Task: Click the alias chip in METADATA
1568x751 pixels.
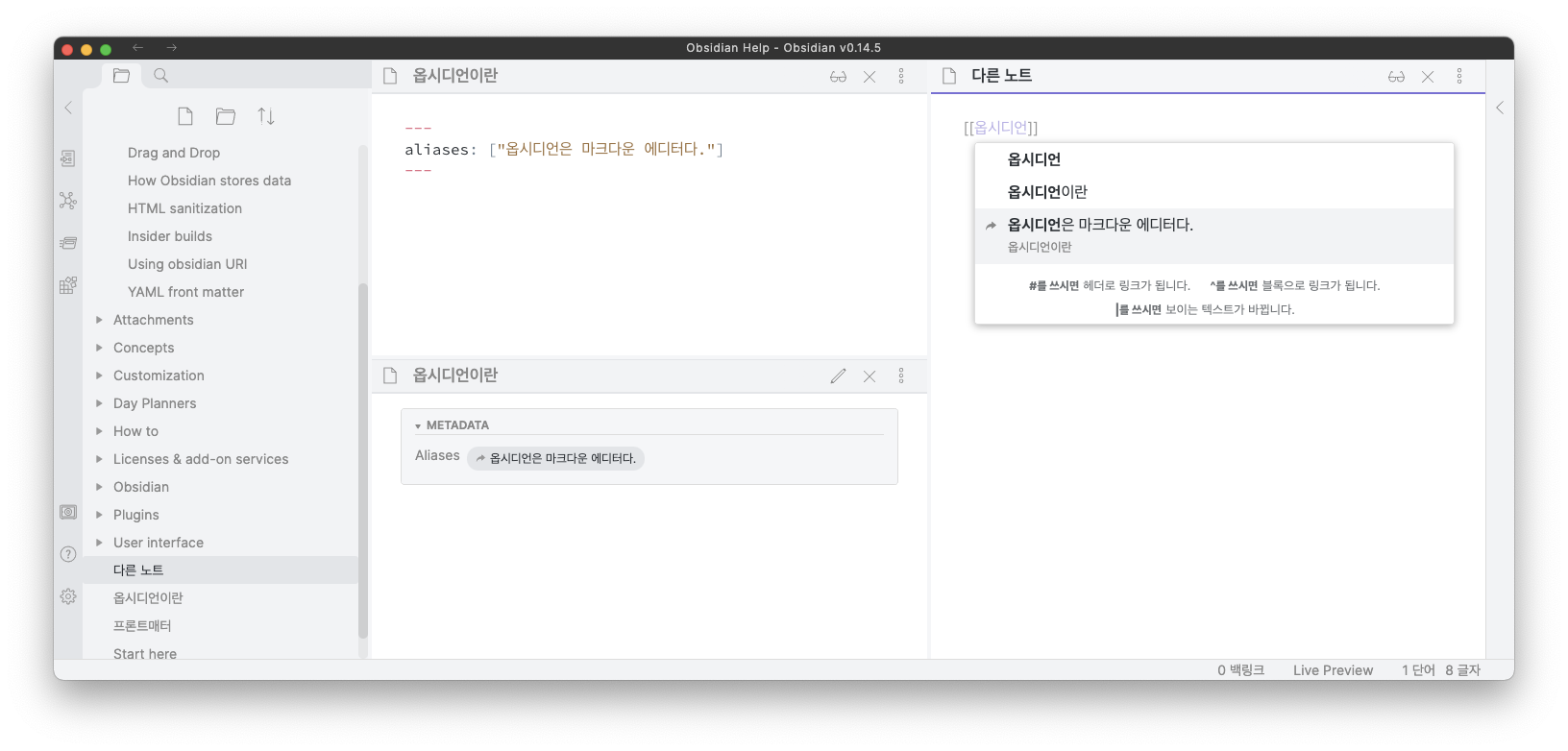Action: [555, 458]
